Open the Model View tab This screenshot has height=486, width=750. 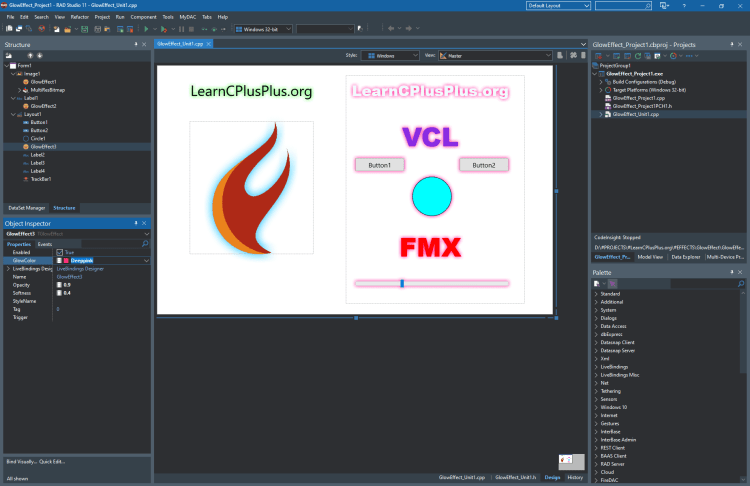click(x=650, y=257)
